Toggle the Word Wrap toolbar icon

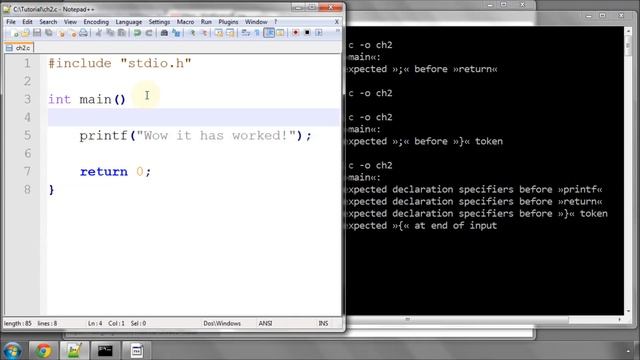tap(245, 33)
